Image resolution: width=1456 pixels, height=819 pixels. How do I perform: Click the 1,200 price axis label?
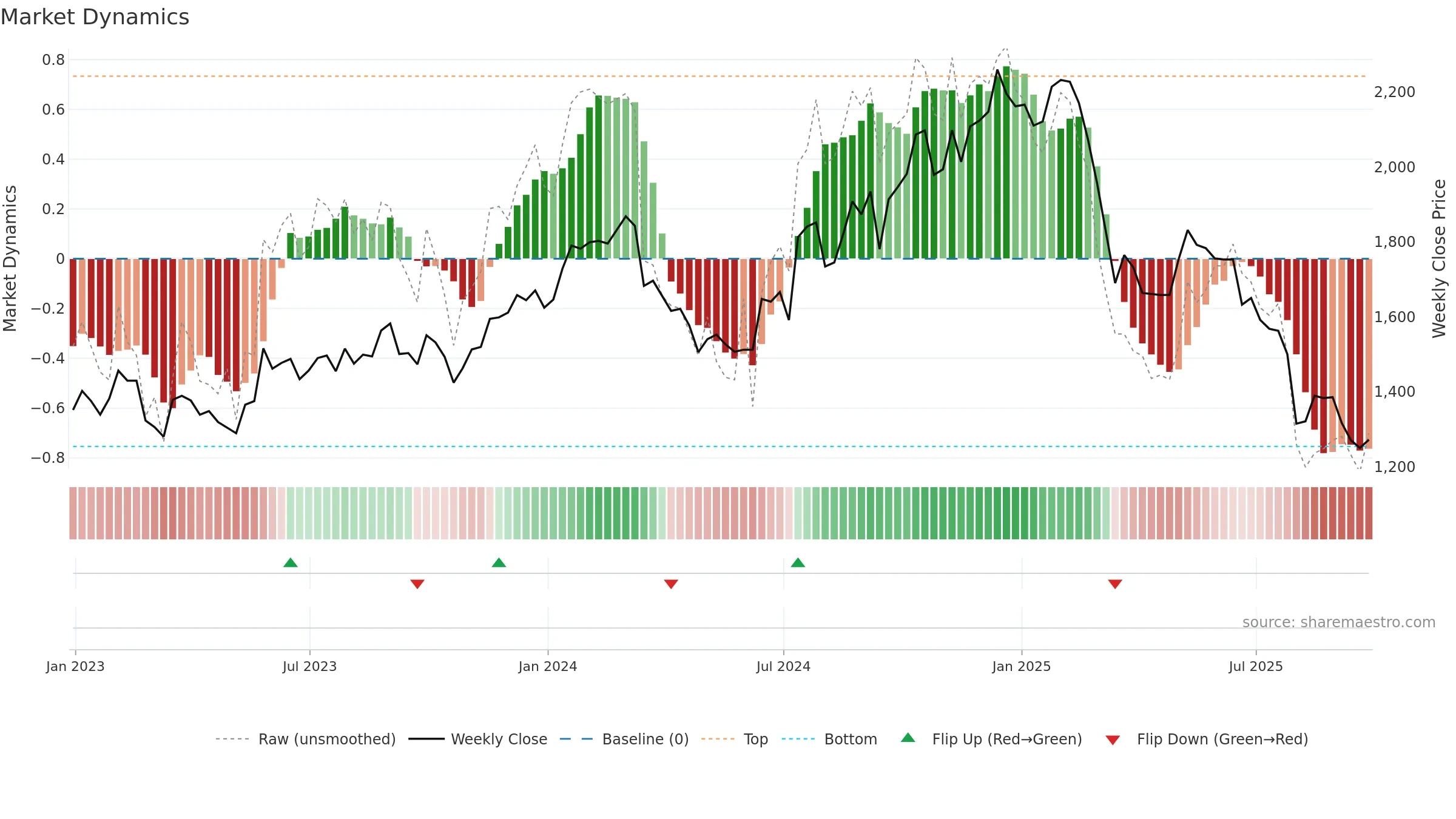1395,467
